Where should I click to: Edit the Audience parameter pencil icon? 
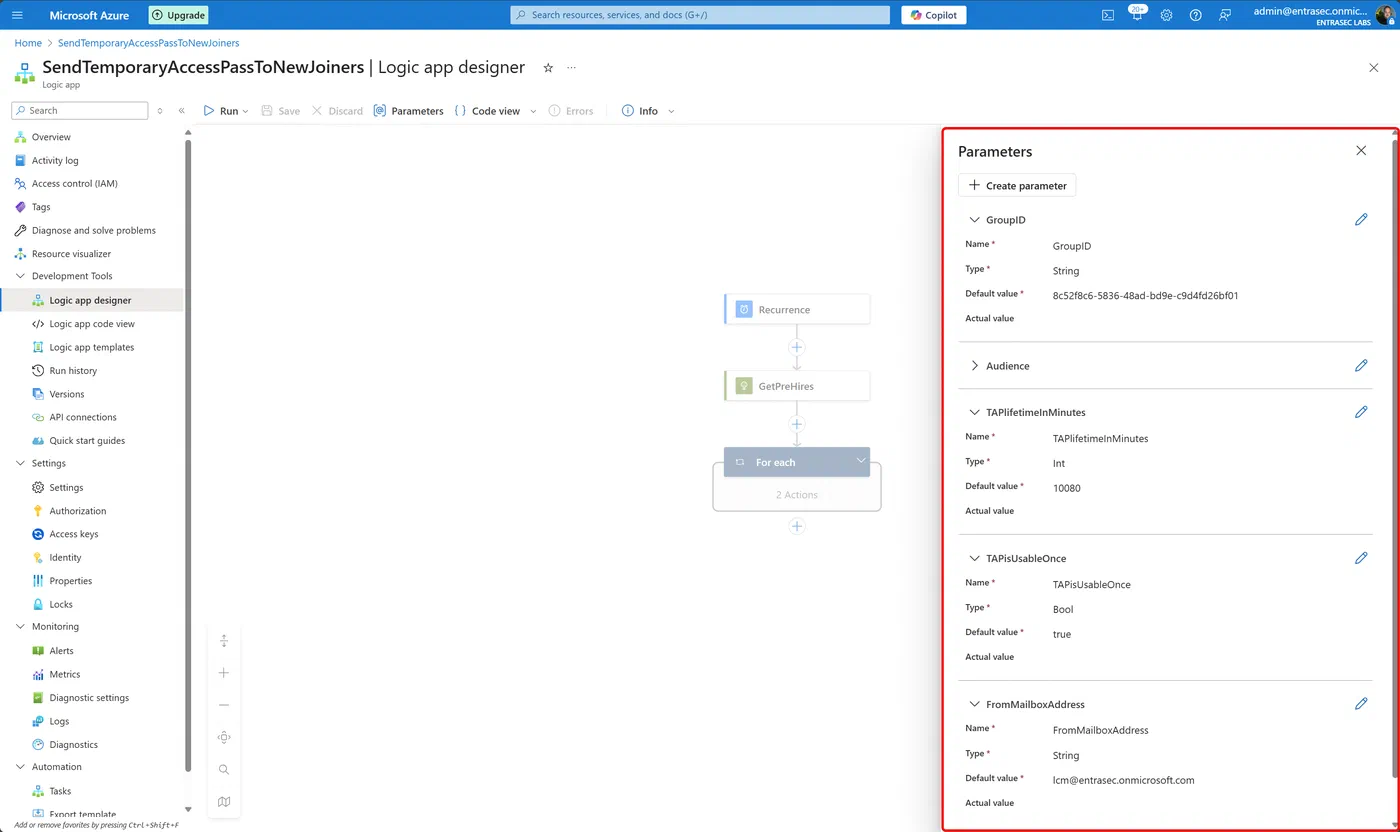[x=1361, y=365]
